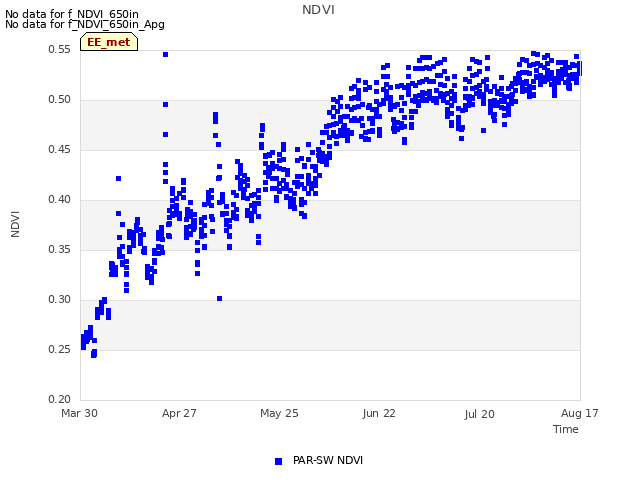Click 'No data for f_NDVI_650in_Apg' message

click(x=85, y=24)
